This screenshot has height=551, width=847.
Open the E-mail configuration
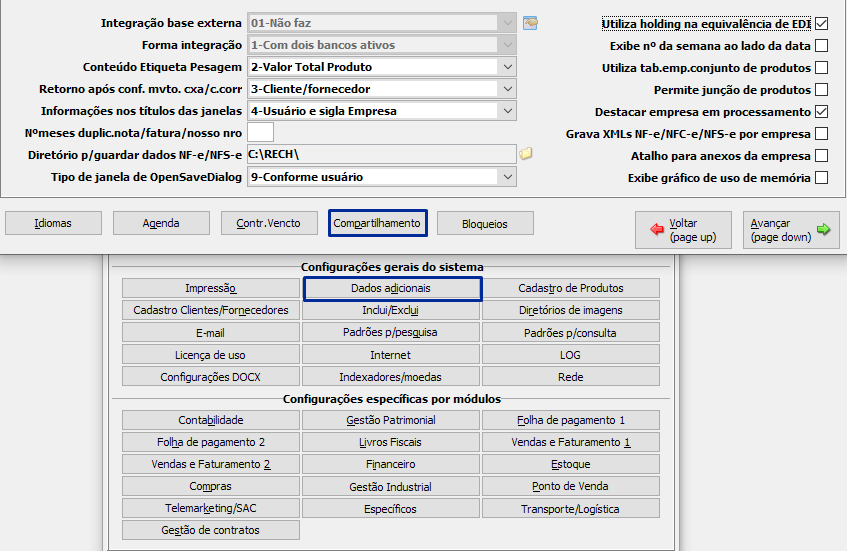(x=211, y=333)
